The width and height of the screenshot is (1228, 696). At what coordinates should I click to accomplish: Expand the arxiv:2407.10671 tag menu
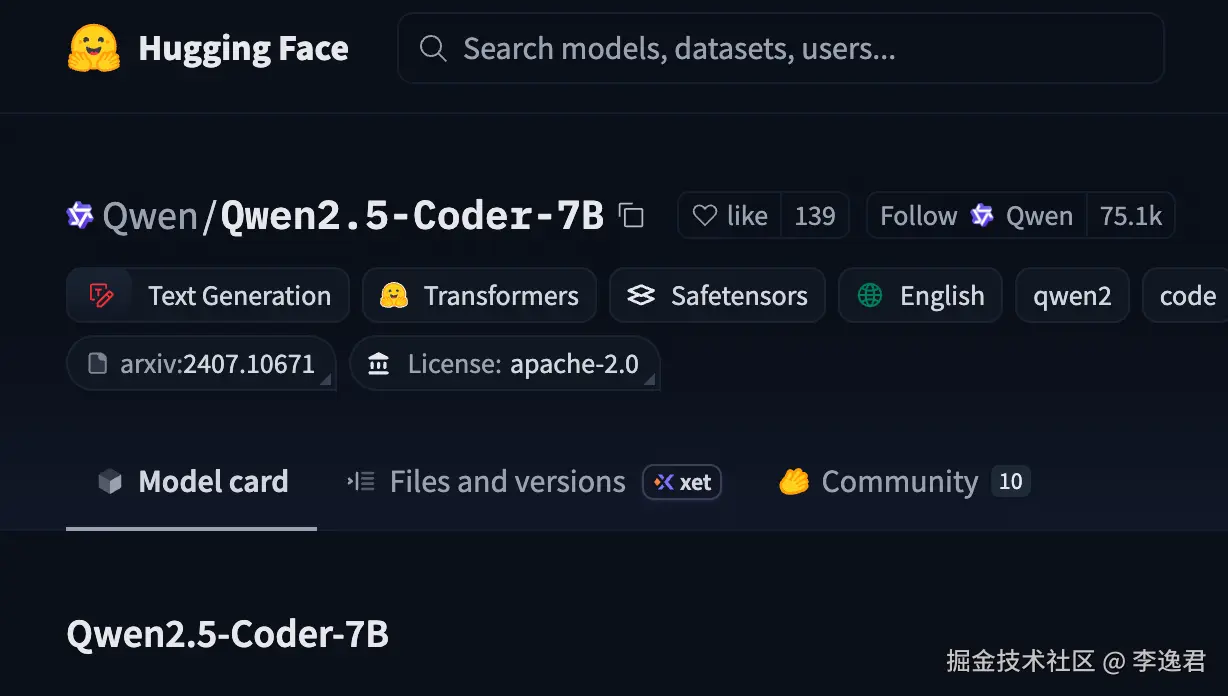(325, 381)
